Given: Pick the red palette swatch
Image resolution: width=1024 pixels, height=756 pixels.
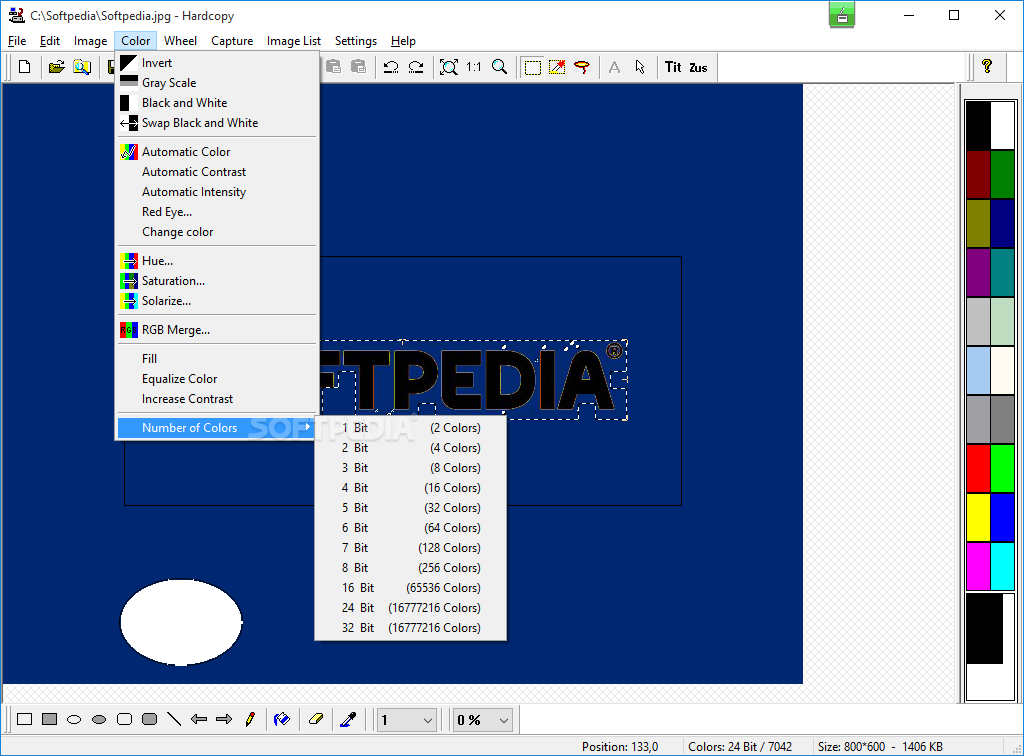Looking at the screenshot, I should click(978, 468).
